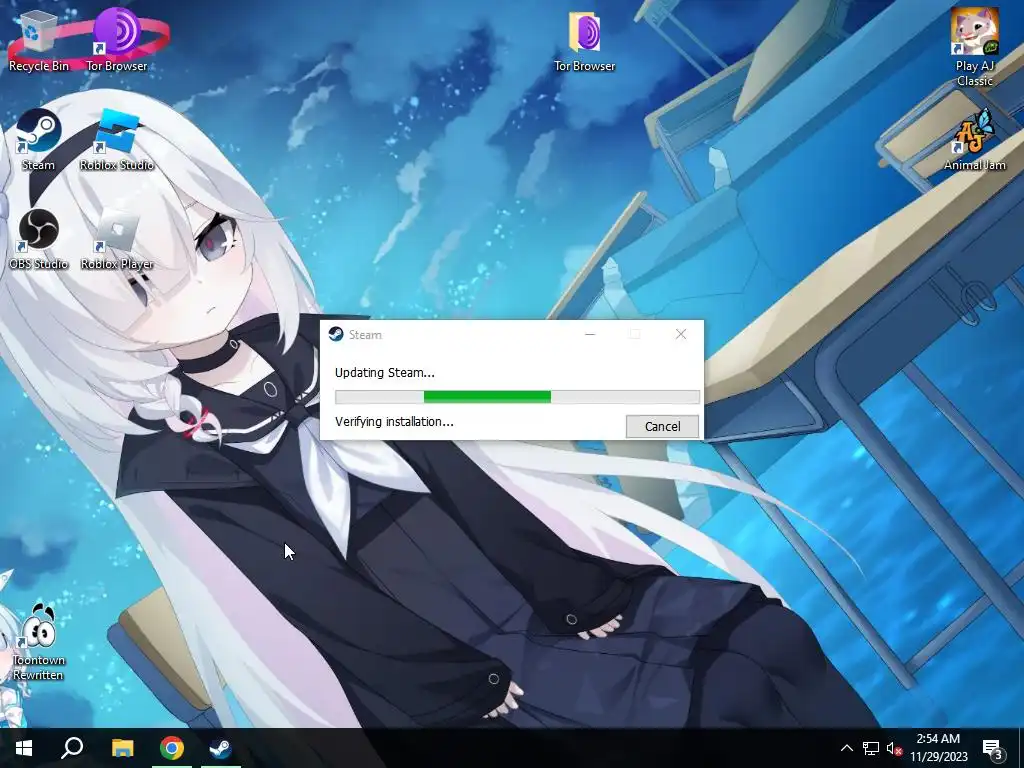Switch to Steam on the taskbar
Image resolution: width=1024 pixels, height=768 pixels.
tap(221, 748)
